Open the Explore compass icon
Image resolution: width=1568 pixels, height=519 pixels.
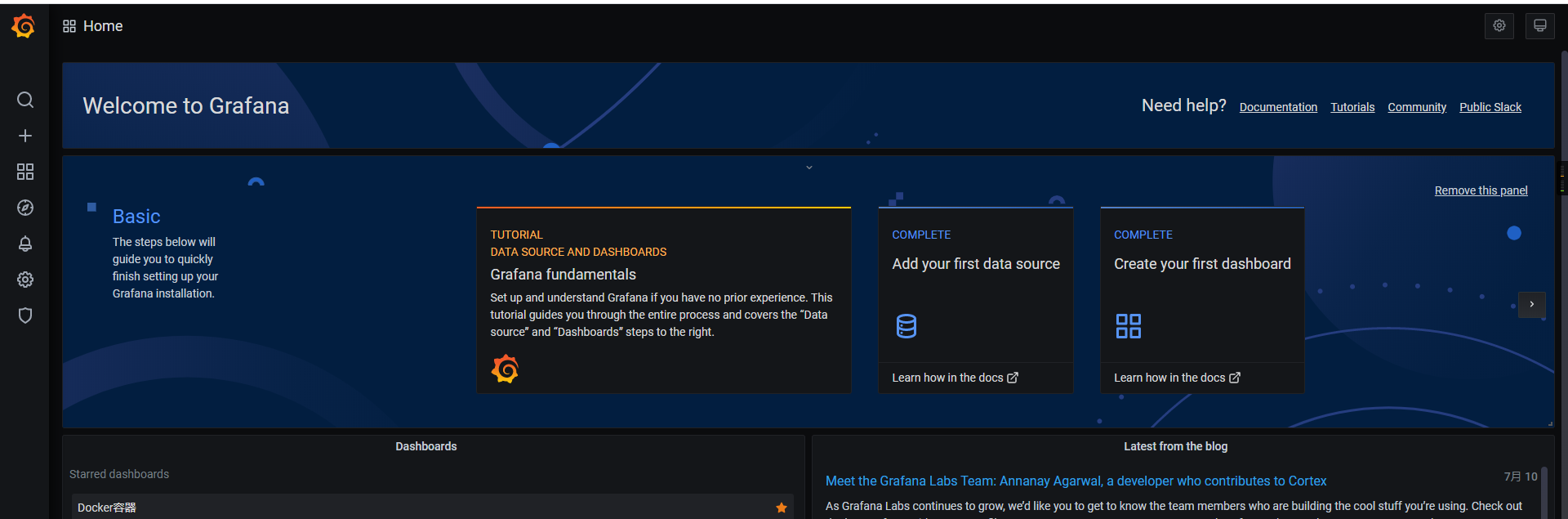[25, 208]
